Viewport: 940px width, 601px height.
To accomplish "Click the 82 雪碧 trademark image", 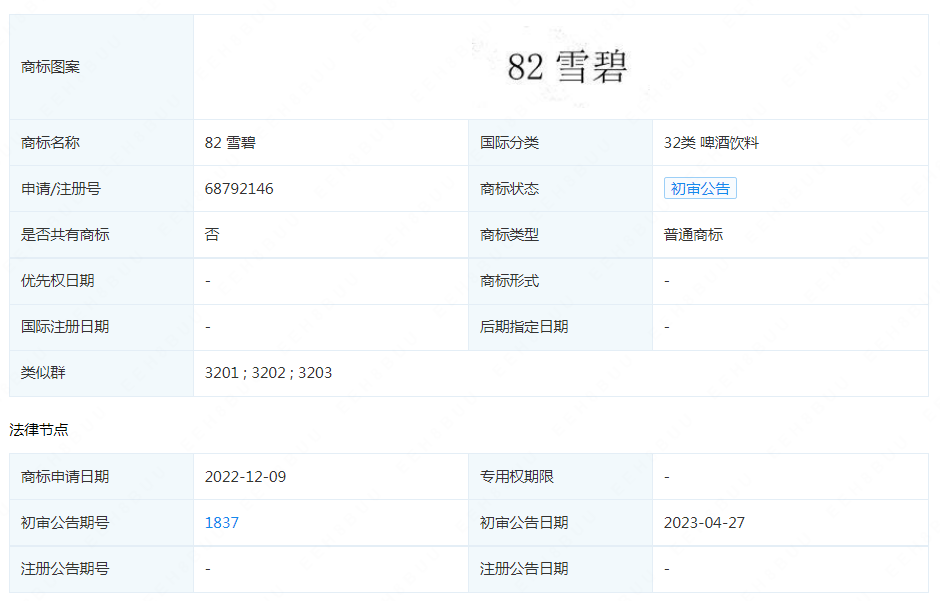I will coord(567,67).
